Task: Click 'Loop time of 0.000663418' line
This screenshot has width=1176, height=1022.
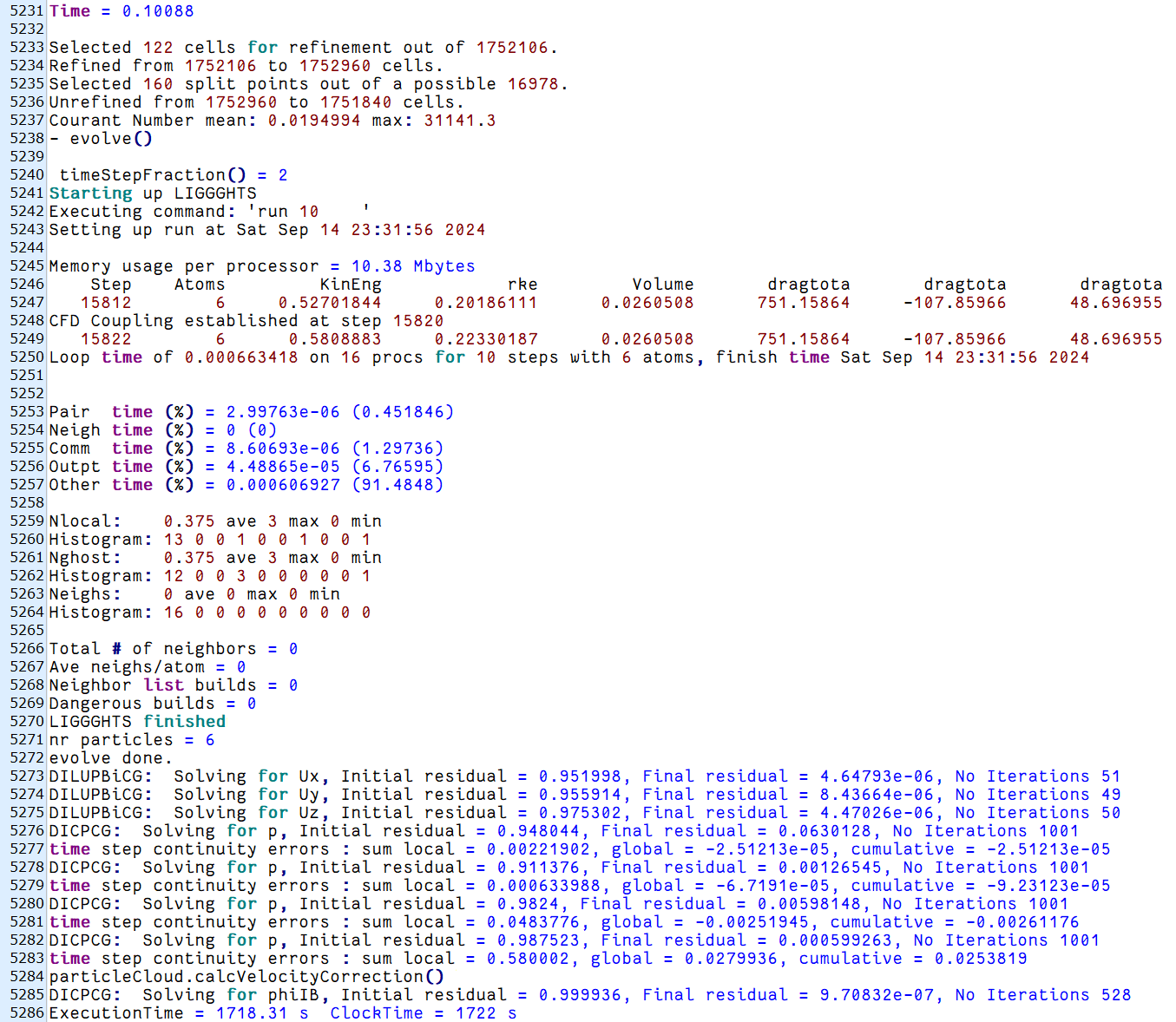Action: [x=569, y=357]
